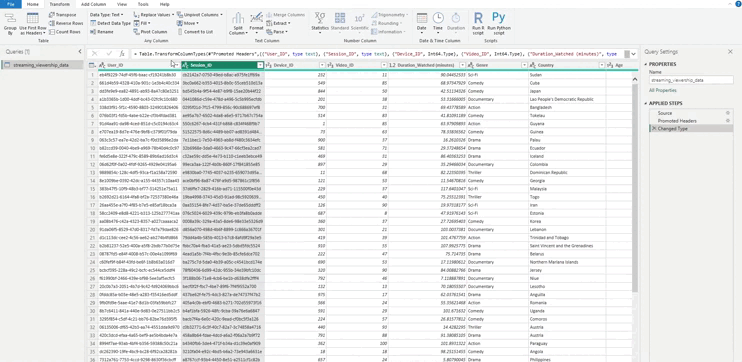Click Use First Row as Headers
Screen dimensions: 742x362
click(33, 24)
